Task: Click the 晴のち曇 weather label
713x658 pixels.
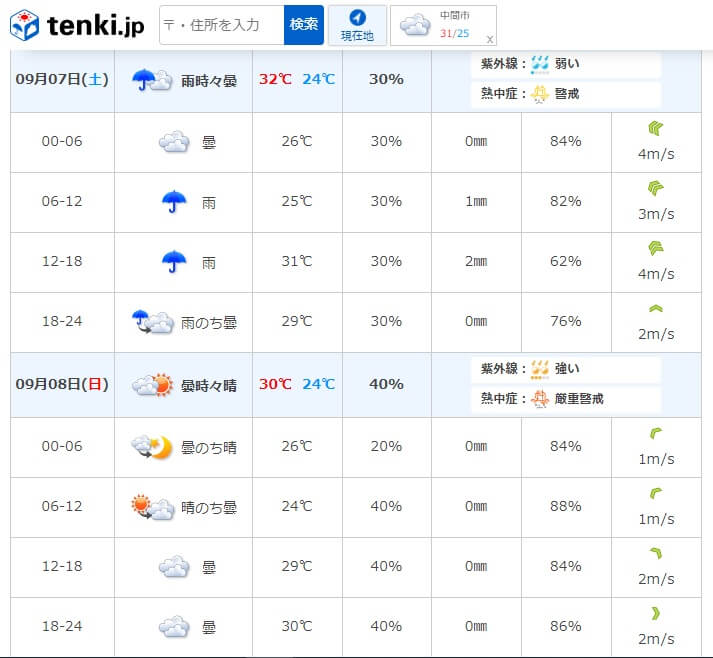Action: pos(209,507)
